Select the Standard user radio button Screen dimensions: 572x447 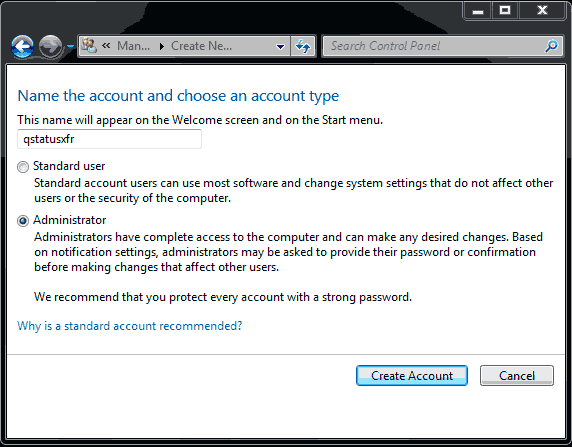pyautogui.click(x=23, y=167)
